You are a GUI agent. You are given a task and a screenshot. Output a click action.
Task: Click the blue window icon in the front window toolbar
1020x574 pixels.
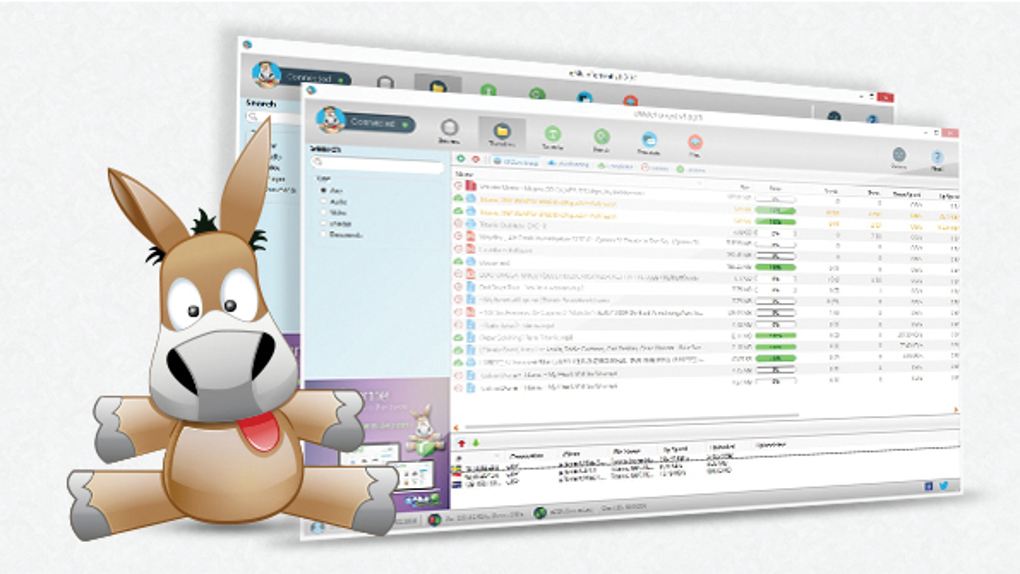point(649,140)
